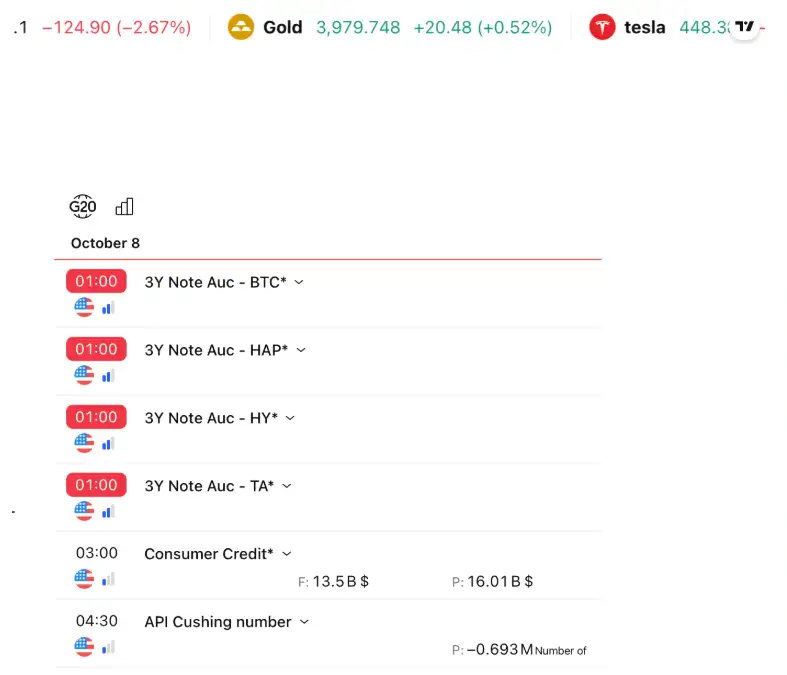Toggle the G20 countries filter
The height and width of the screenshot is (675, 787).
(82, 207)
